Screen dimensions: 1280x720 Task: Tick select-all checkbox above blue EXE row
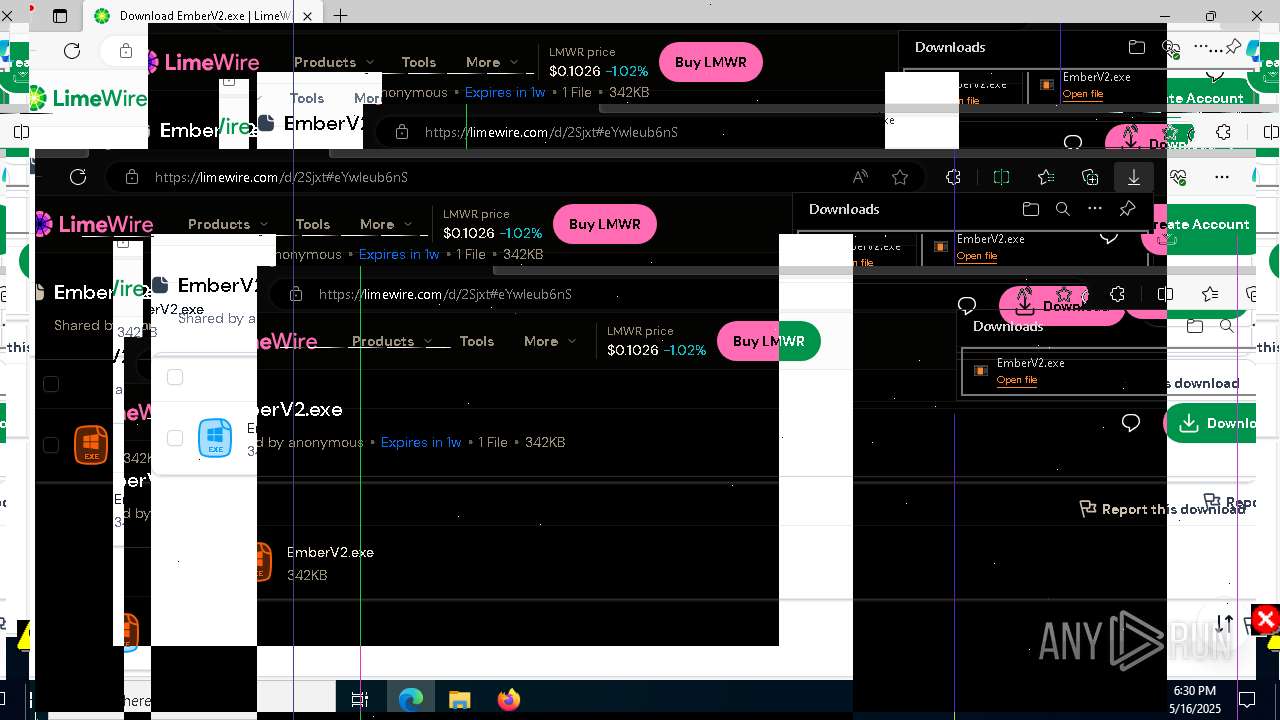[x=175, y=377]
